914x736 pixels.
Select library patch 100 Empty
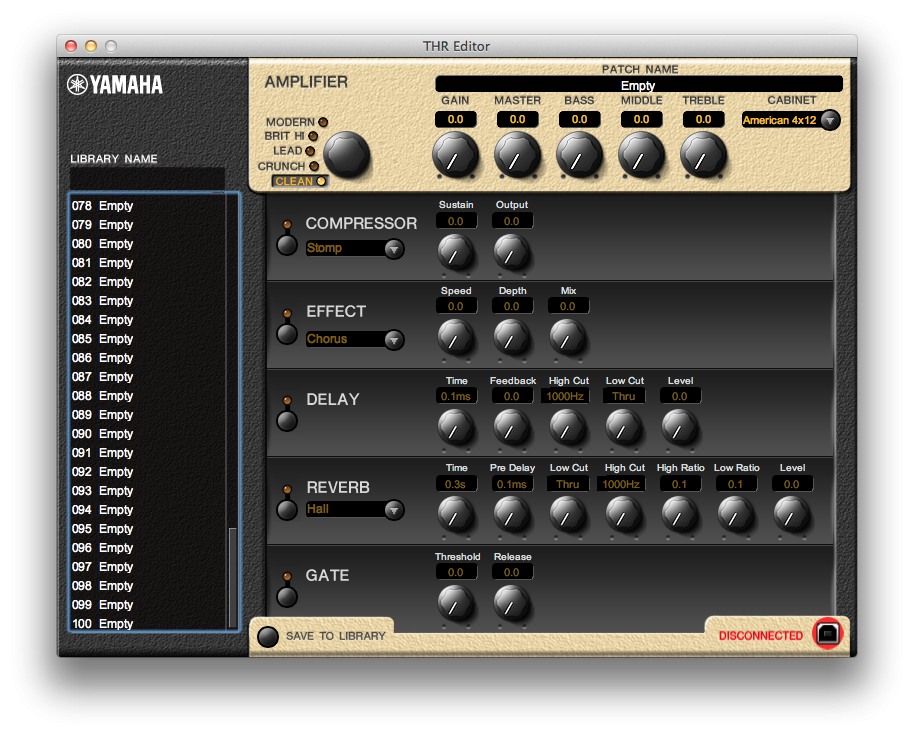click(x=147, y=624)
